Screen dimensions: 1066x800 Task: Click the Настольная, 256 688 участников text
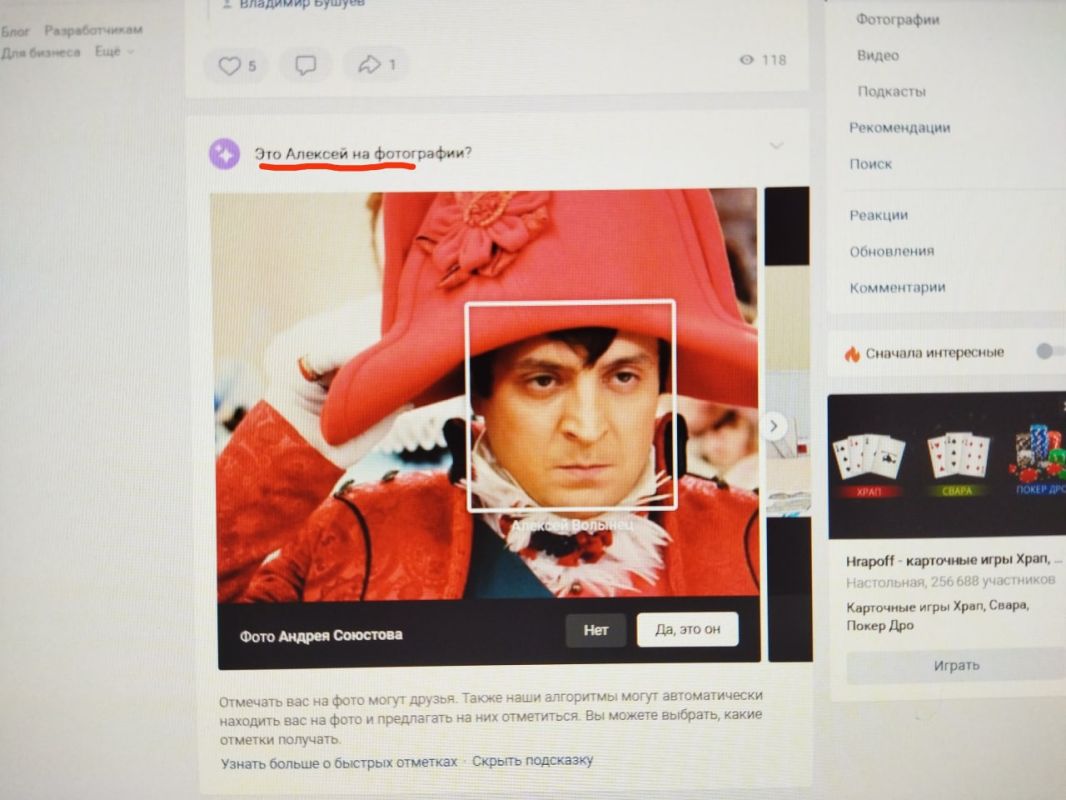click(950, 582)
